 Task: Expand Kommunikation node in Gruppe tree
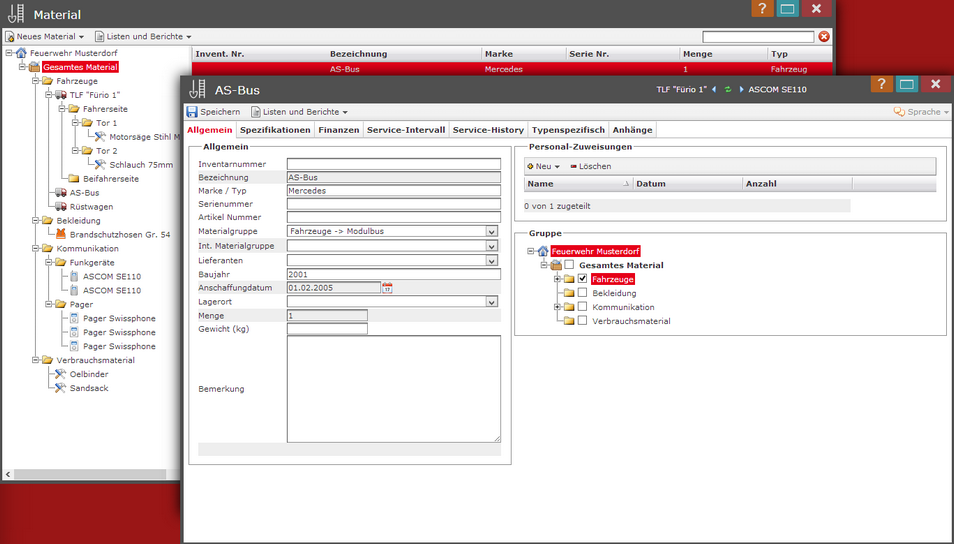pos(557,307)
